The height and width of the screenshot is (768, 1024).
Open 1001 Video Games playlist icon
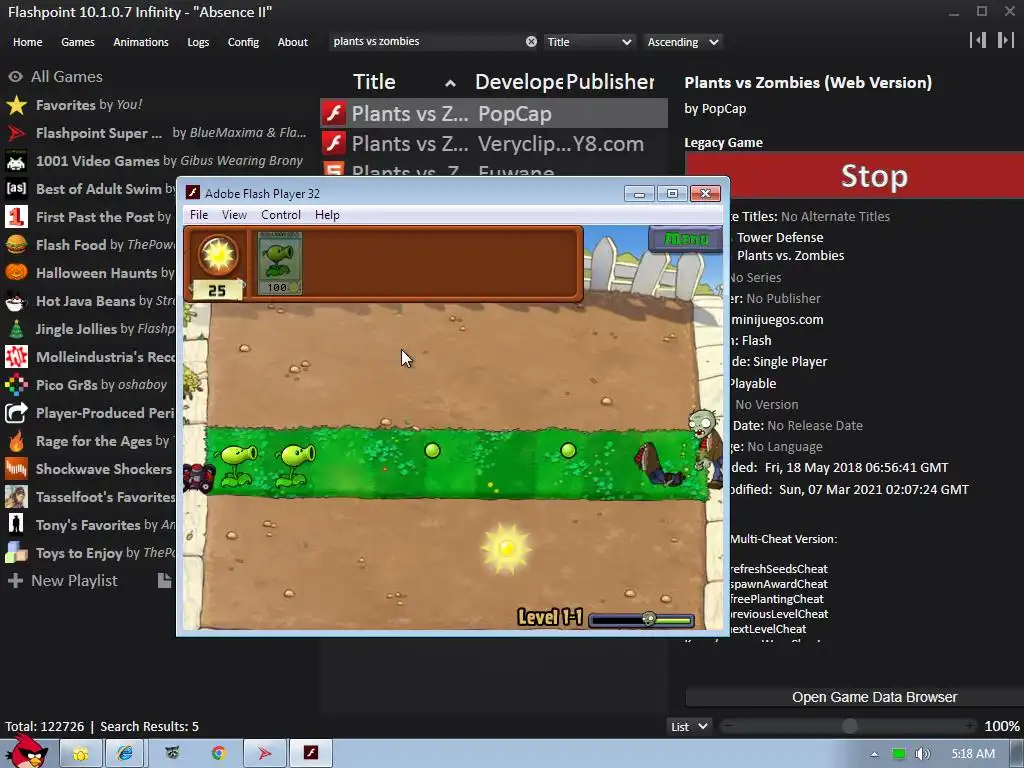pos(16,161)
